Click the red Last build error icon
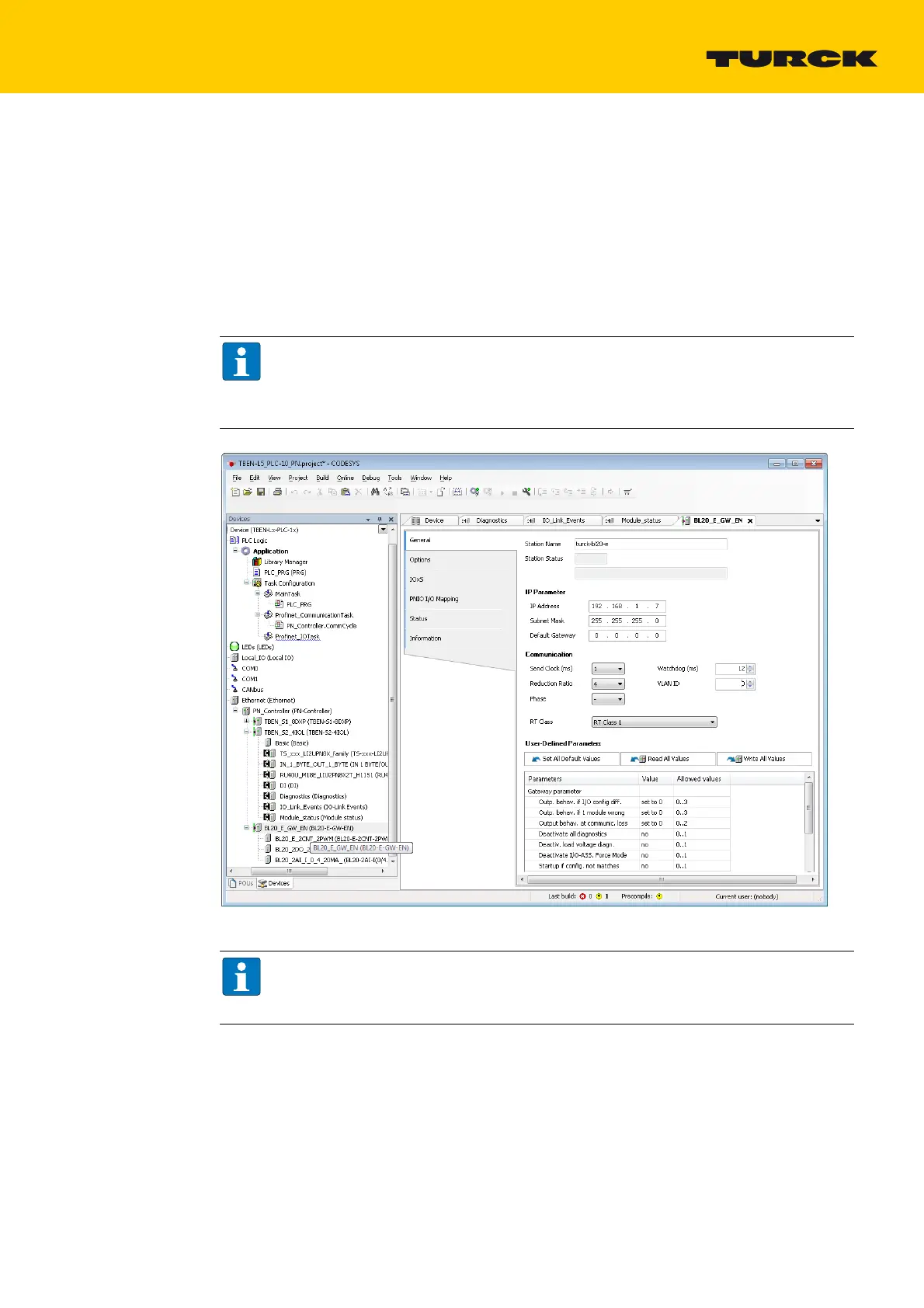Screen dimensions: 924x1308 tap(582, 896)
